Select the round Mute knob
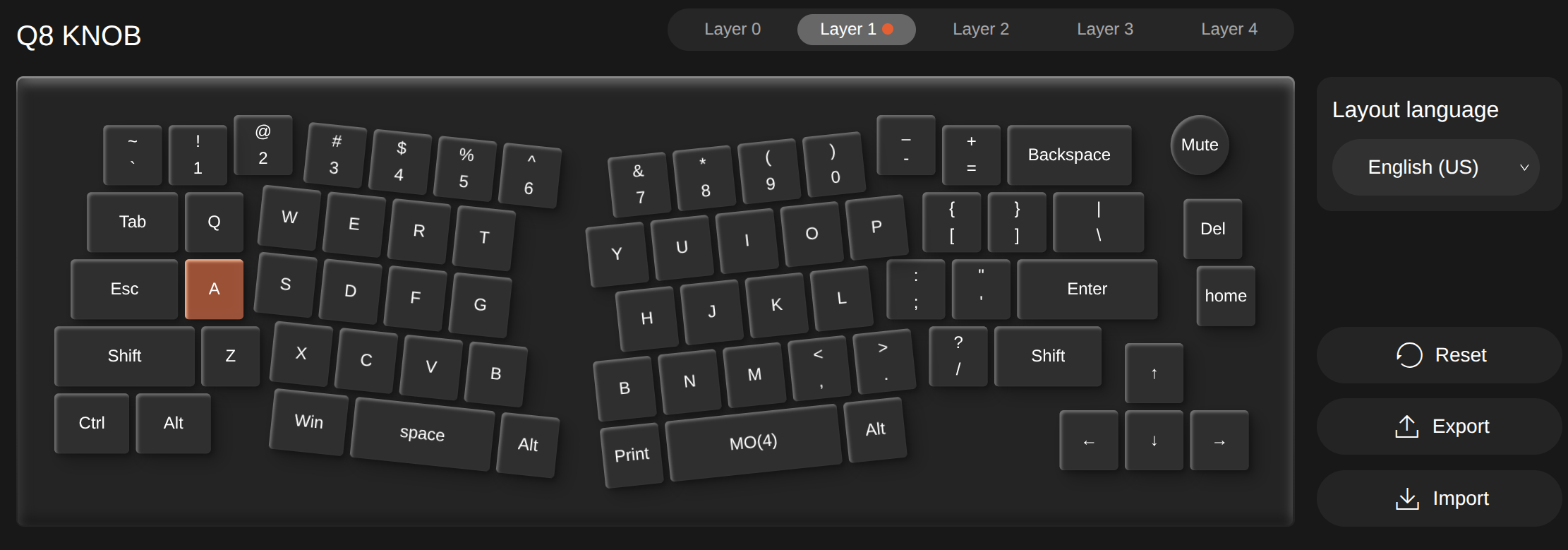Image resolution: width=1568 pixels, height=550 pixels. [1200, 145]
